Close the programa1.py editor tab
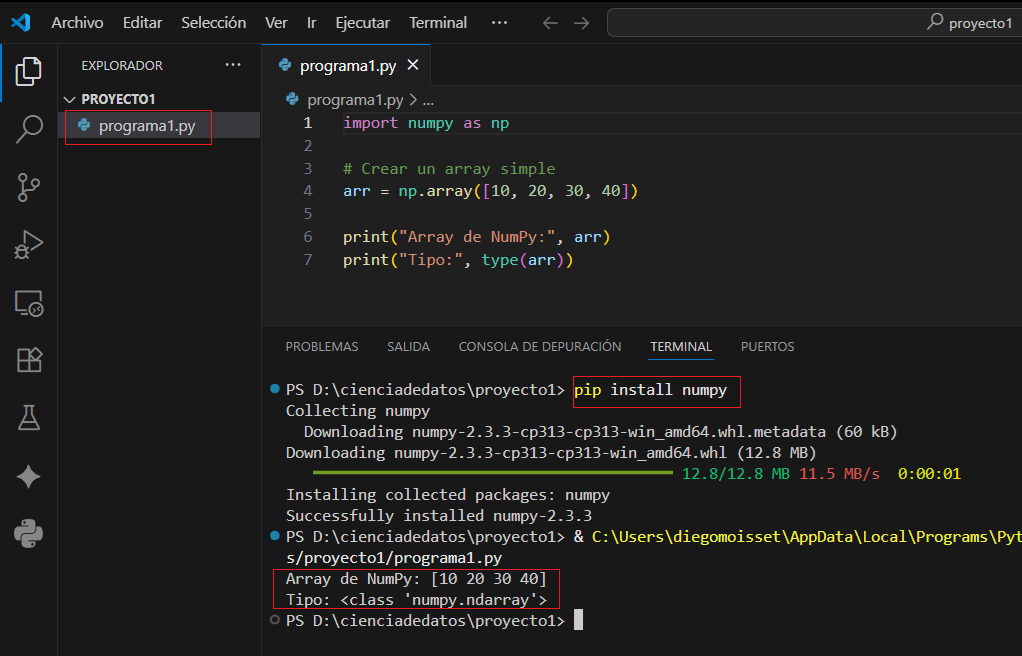 click(x=413, y=66)
